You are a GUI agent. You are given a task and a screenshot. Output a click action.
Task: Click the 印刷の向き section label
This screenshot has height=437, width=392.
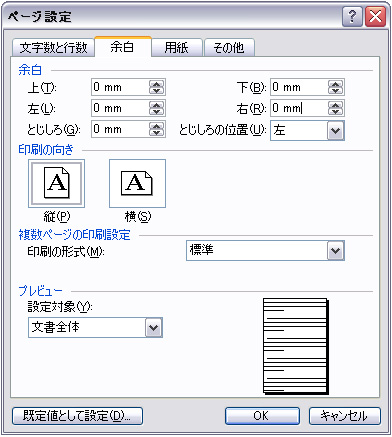[46, 150]
